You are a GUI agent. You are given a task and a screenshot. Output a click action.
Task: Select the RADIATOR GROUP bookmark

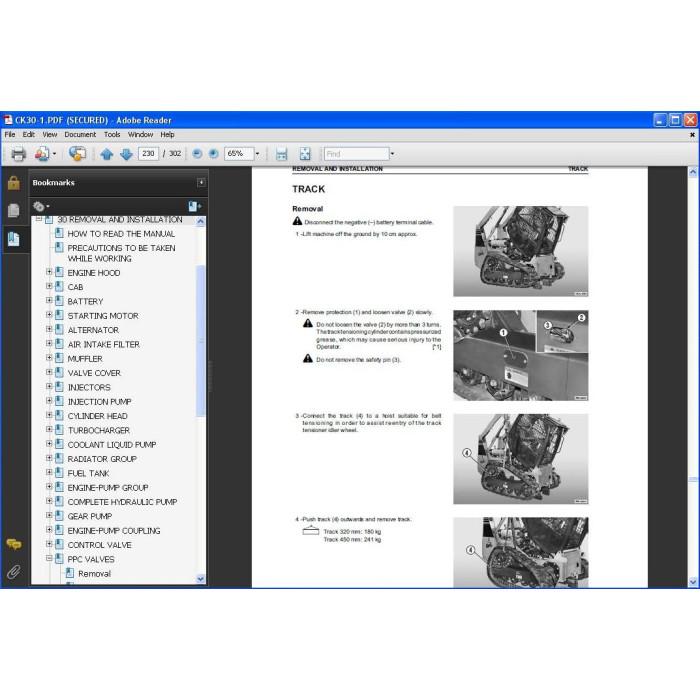(102, 459)
